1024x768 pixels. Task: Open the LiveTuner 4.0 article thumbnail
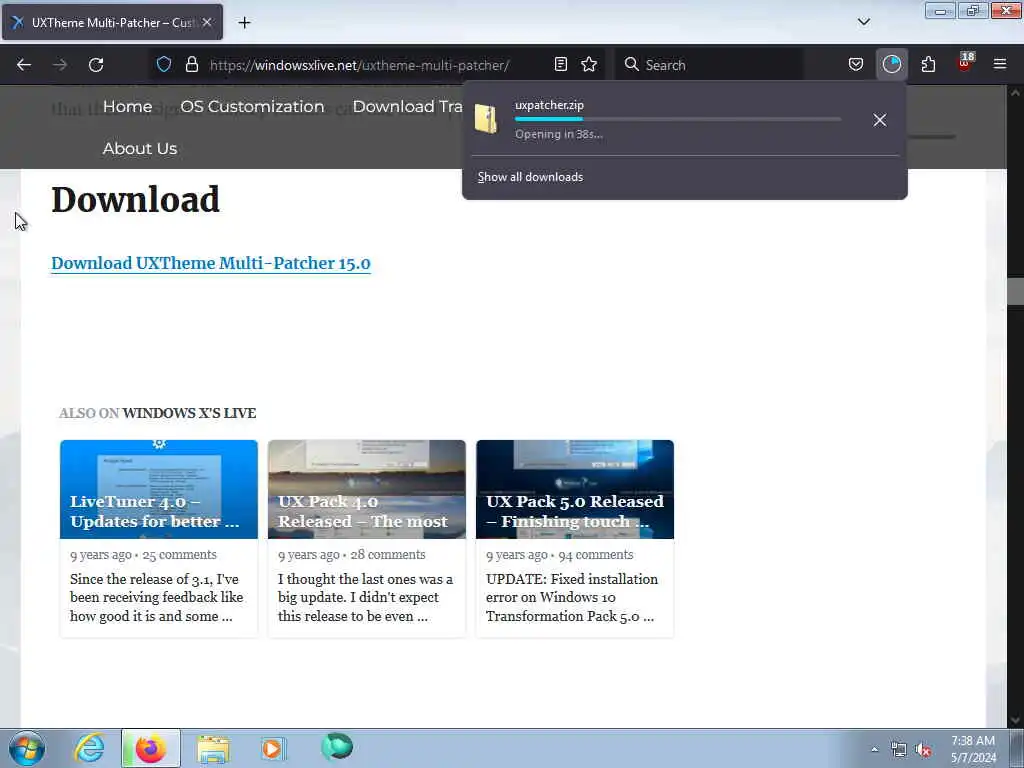[x=159, y=489]
